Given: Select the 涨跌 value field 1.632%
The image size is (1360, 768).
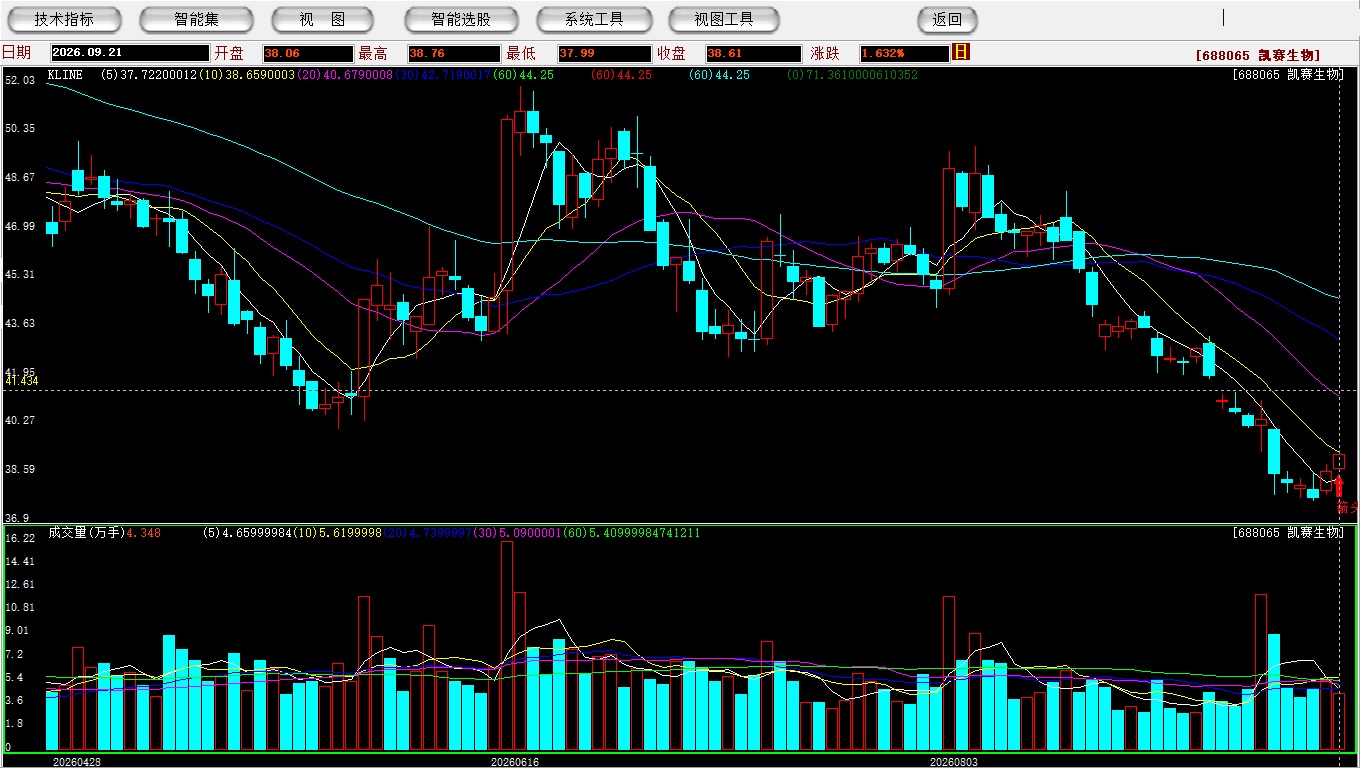Looking at the screenshot, I should pyautogui.click(x=903, y=53).
